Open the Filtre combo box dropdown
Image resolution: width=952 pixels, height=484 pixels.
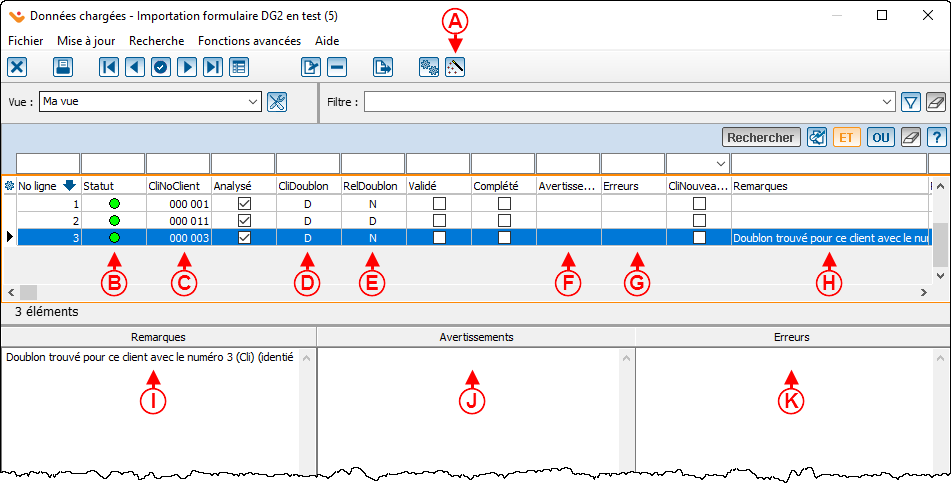coord(887,102)
